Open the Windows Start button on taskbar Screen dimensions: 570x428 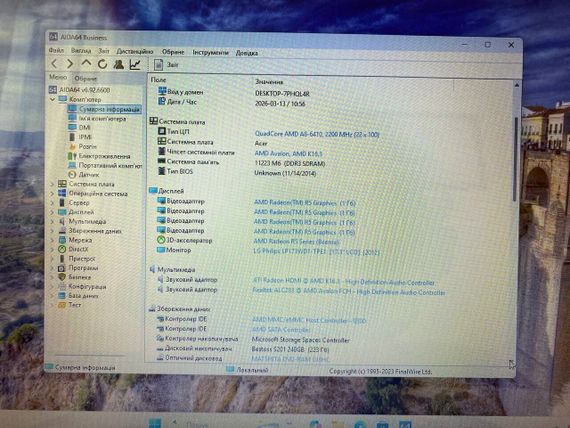tap(155, 423)
